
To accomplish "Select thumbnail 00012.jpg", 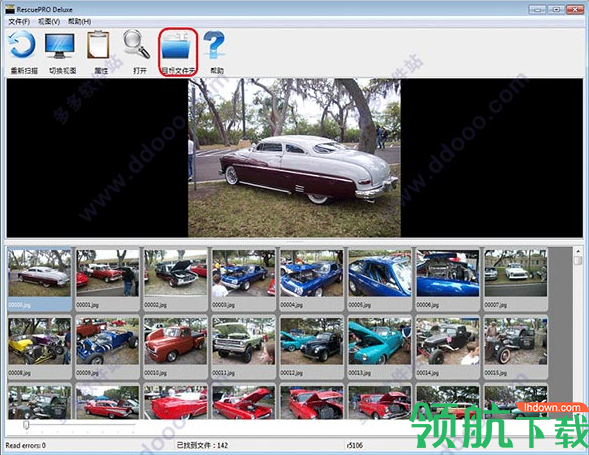I will coord(311,347).
